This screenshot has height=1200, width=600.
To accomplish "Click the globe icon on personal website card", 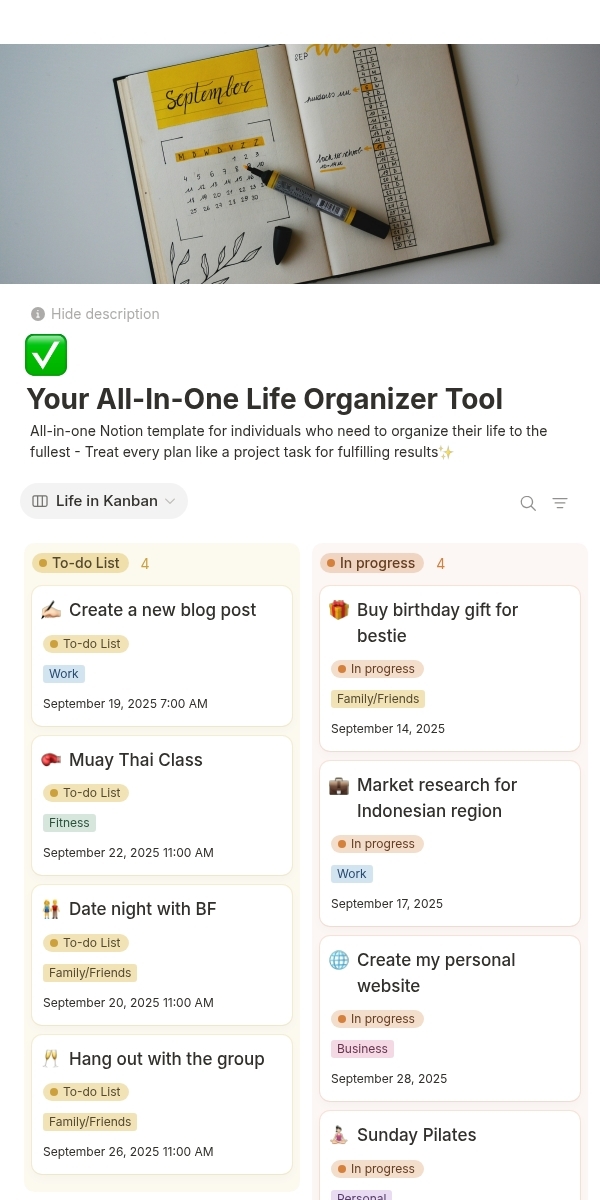I will tap(339, 960).
